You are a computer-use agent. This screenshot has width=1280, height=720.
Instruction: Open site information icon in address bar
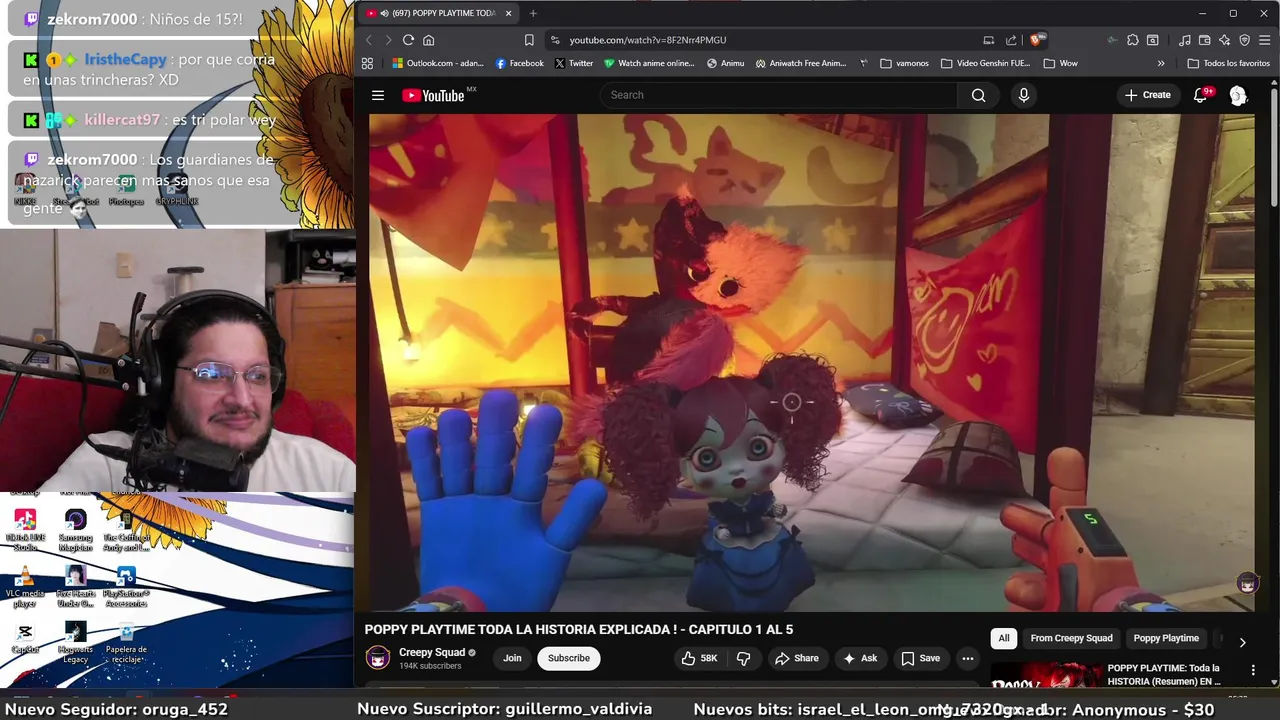click(x=555, y=40)
